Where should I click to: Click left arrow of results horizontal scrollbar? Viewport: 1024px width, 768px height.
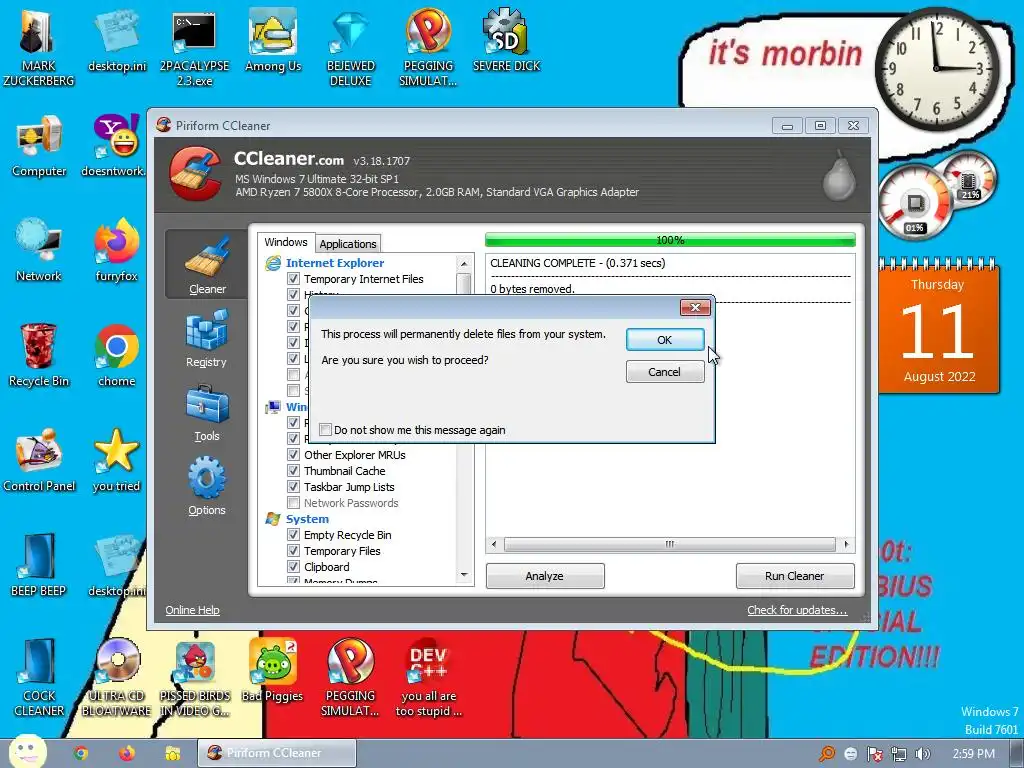[494, 544]
